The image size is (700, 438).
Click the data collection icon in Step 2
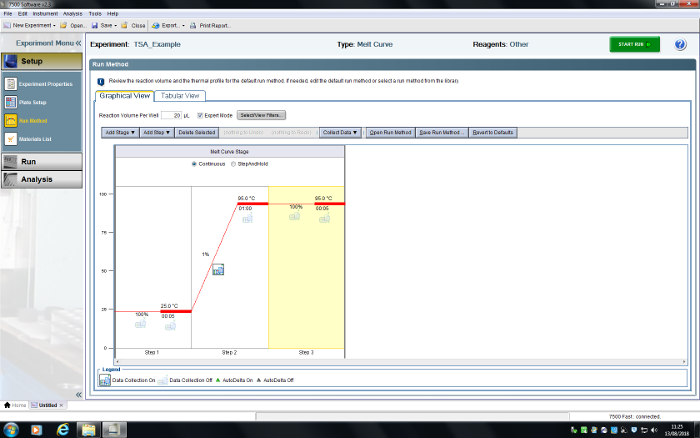[218, 269]
